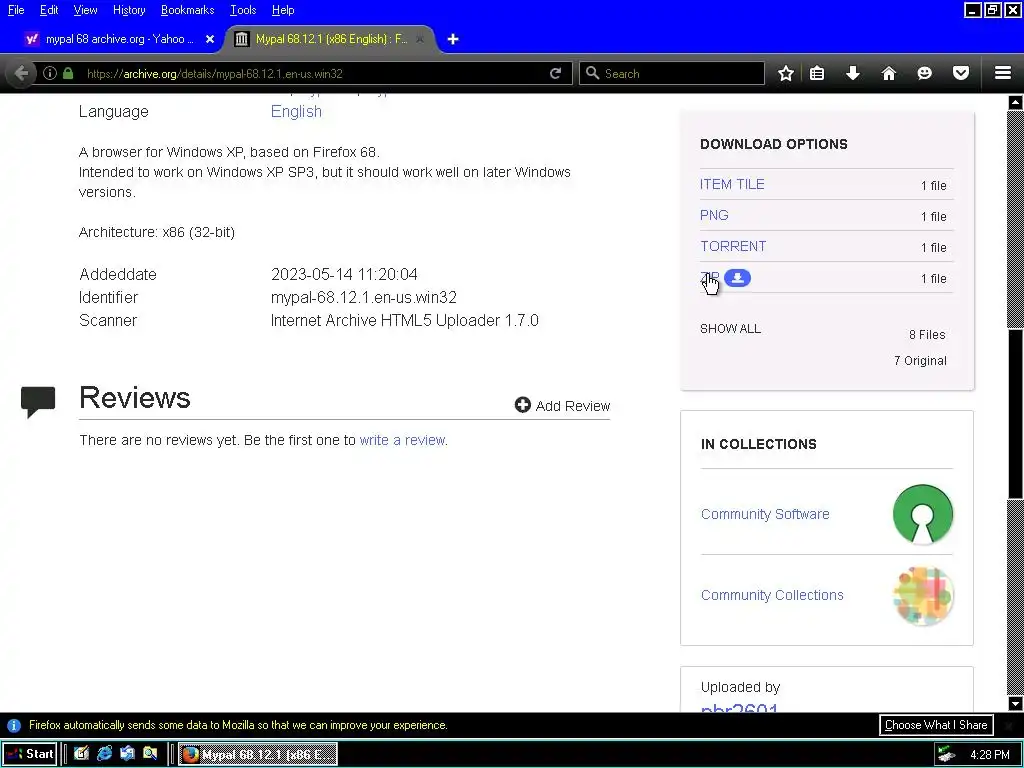Open the downloads arrow panel

tap(853, 73)
